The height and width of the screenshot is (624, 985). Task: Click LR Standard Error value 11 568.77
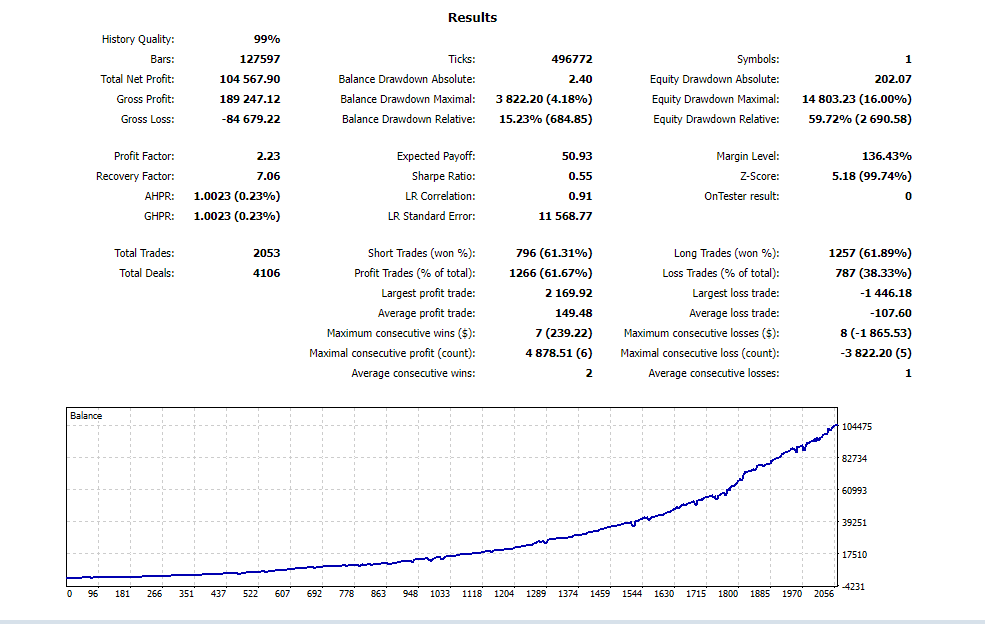(x=565, y=216)
